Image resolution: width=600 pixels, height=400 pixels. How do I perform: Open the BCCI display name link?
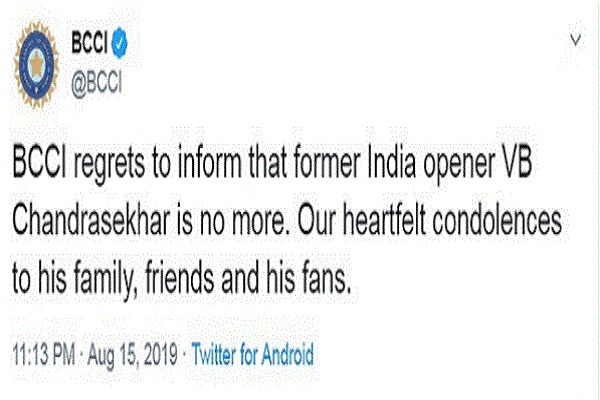click(x=89, y=42)
